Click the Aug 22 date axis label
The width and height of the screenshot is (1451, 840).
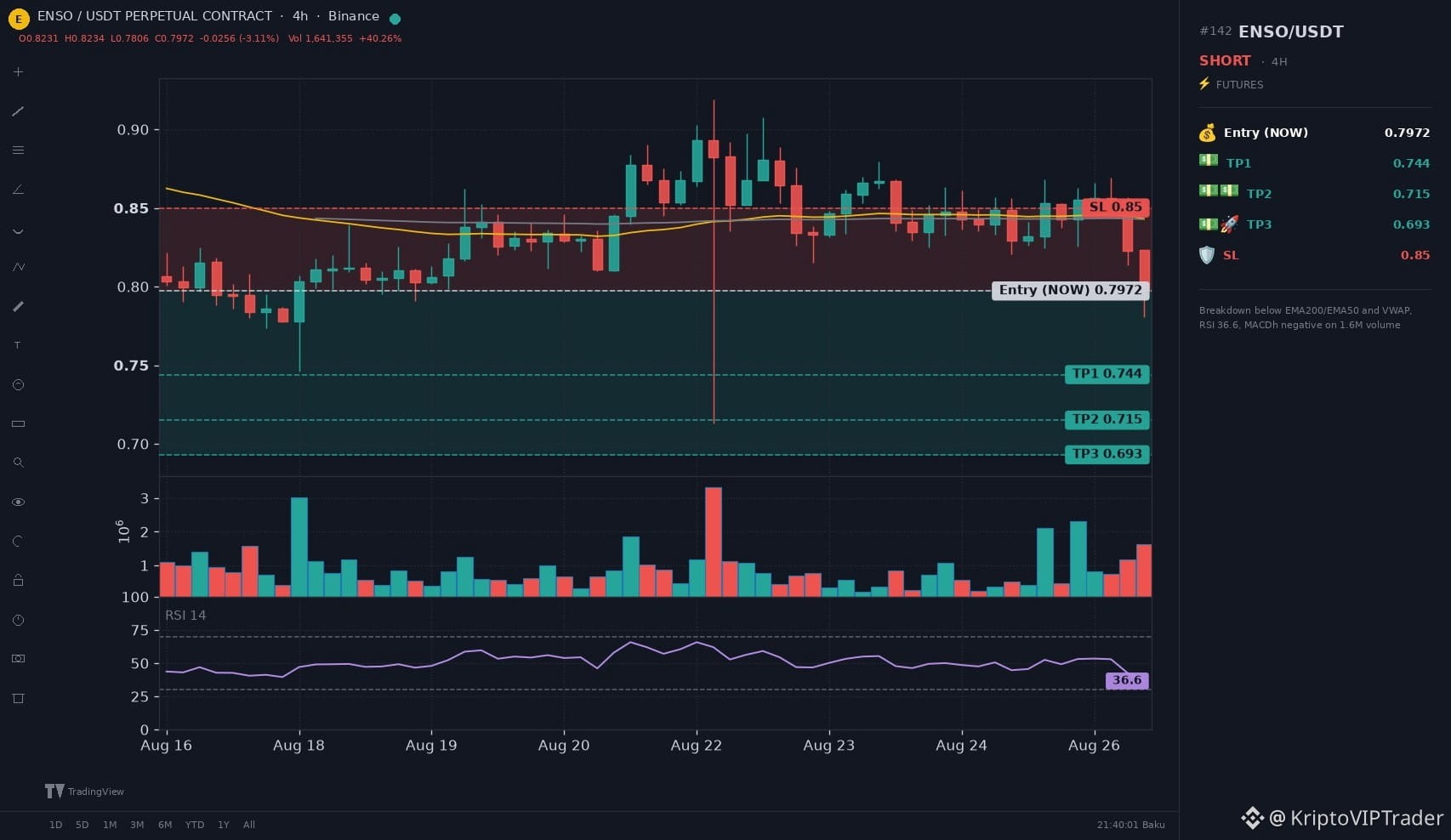pos(696,746)
